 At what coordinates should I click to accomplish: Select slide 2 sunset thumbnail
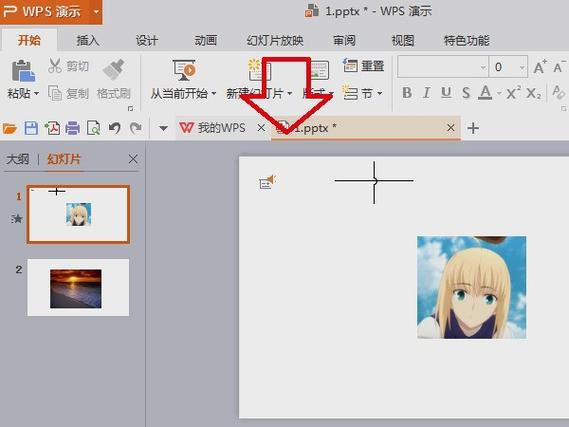pyautogui.click(x=78, y=287)
